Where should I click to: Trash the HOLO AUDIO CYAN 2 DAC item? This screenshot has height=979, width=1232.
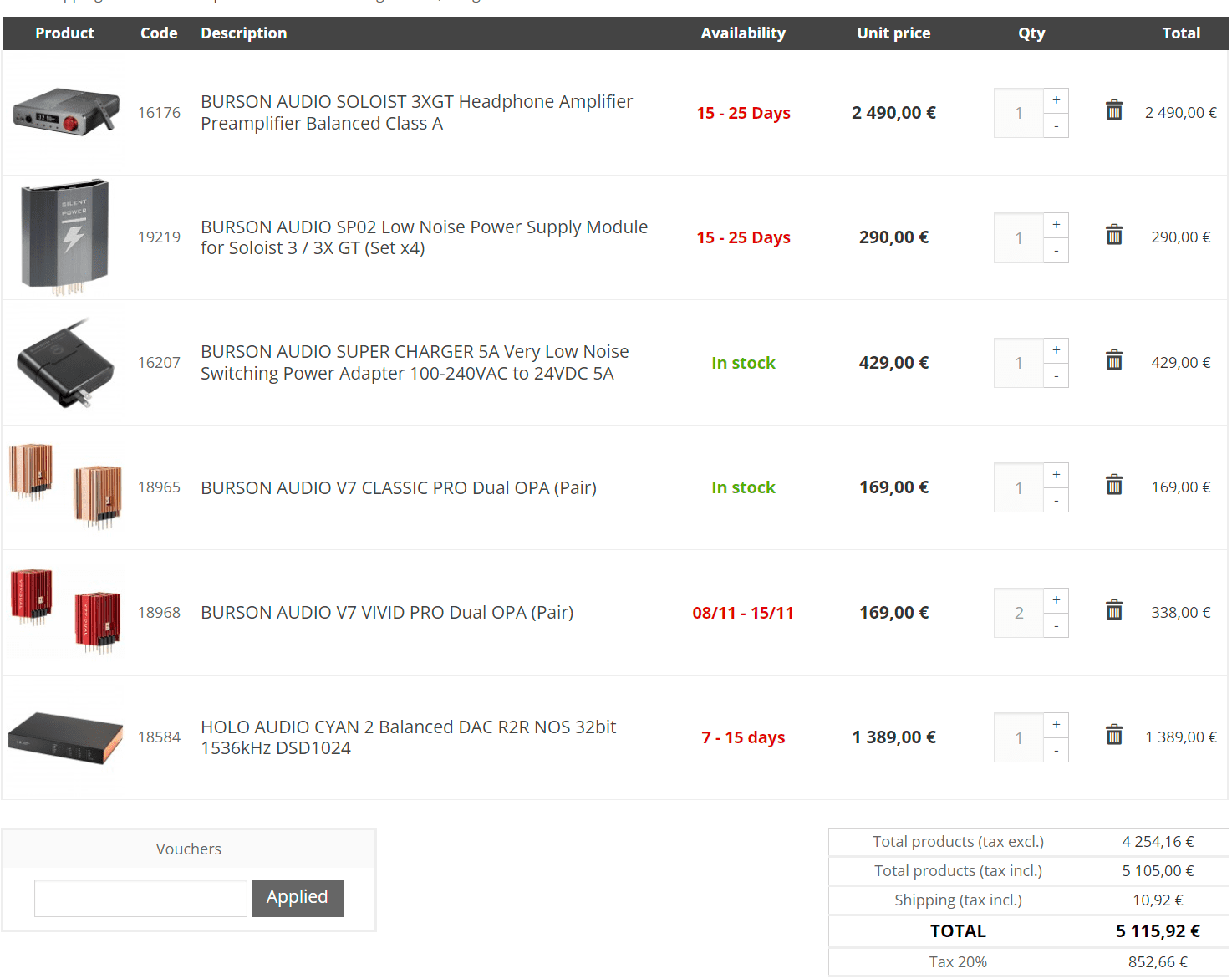tap(1114, 735)
